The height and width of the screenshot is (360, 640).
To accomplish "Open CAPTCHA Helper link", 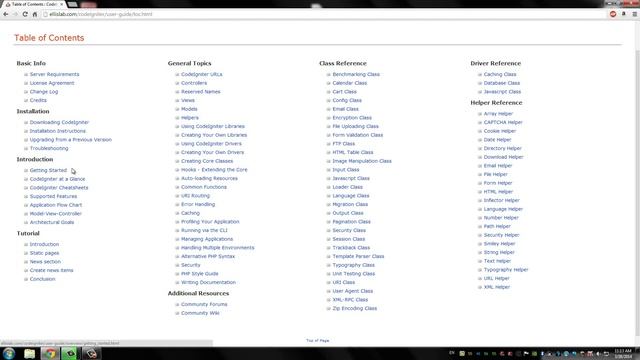I will click(x=503, y=122).
